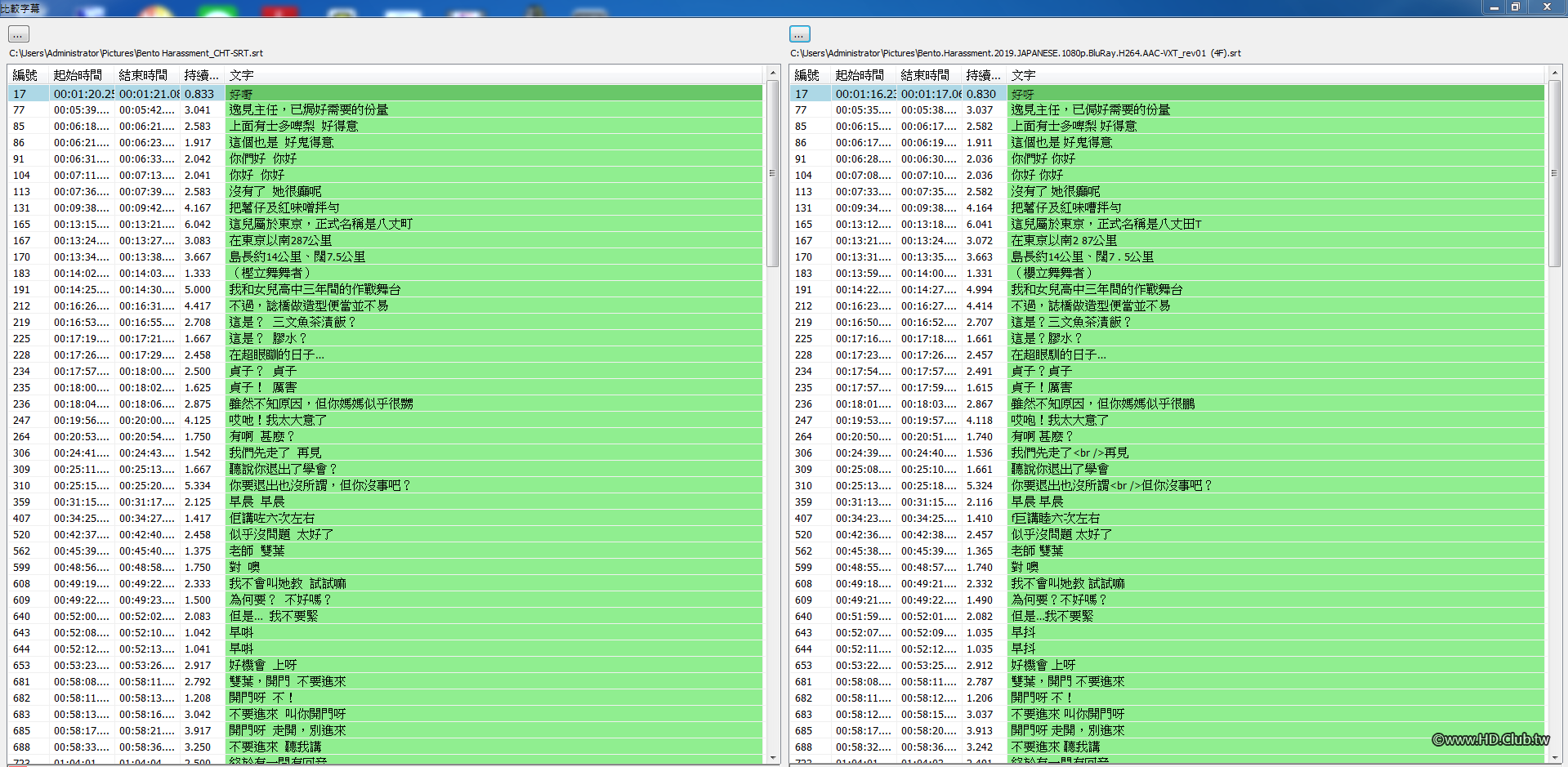This screenshot has height=767, width=1568.
Task: Click left table 持續 column header
Action: pyautogui.click(x=202, y=75)
